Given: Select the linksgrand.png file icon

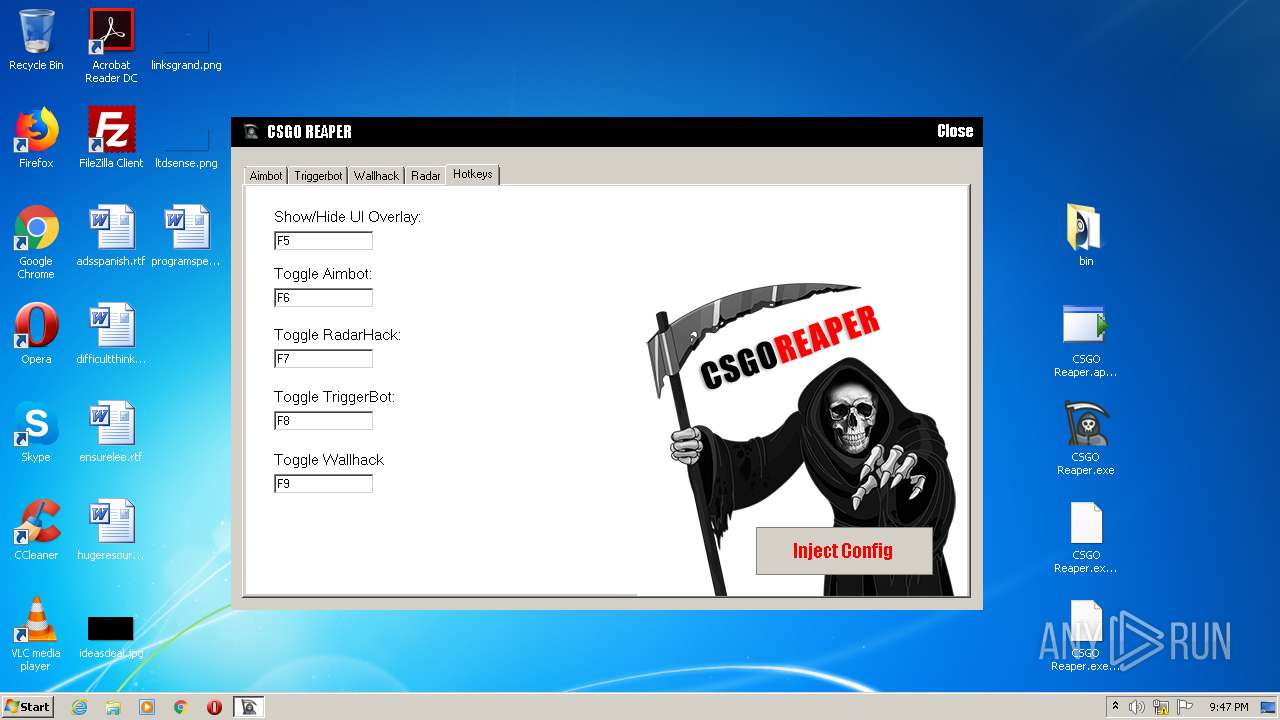Looking at the screenshot, I should (186, 41).
